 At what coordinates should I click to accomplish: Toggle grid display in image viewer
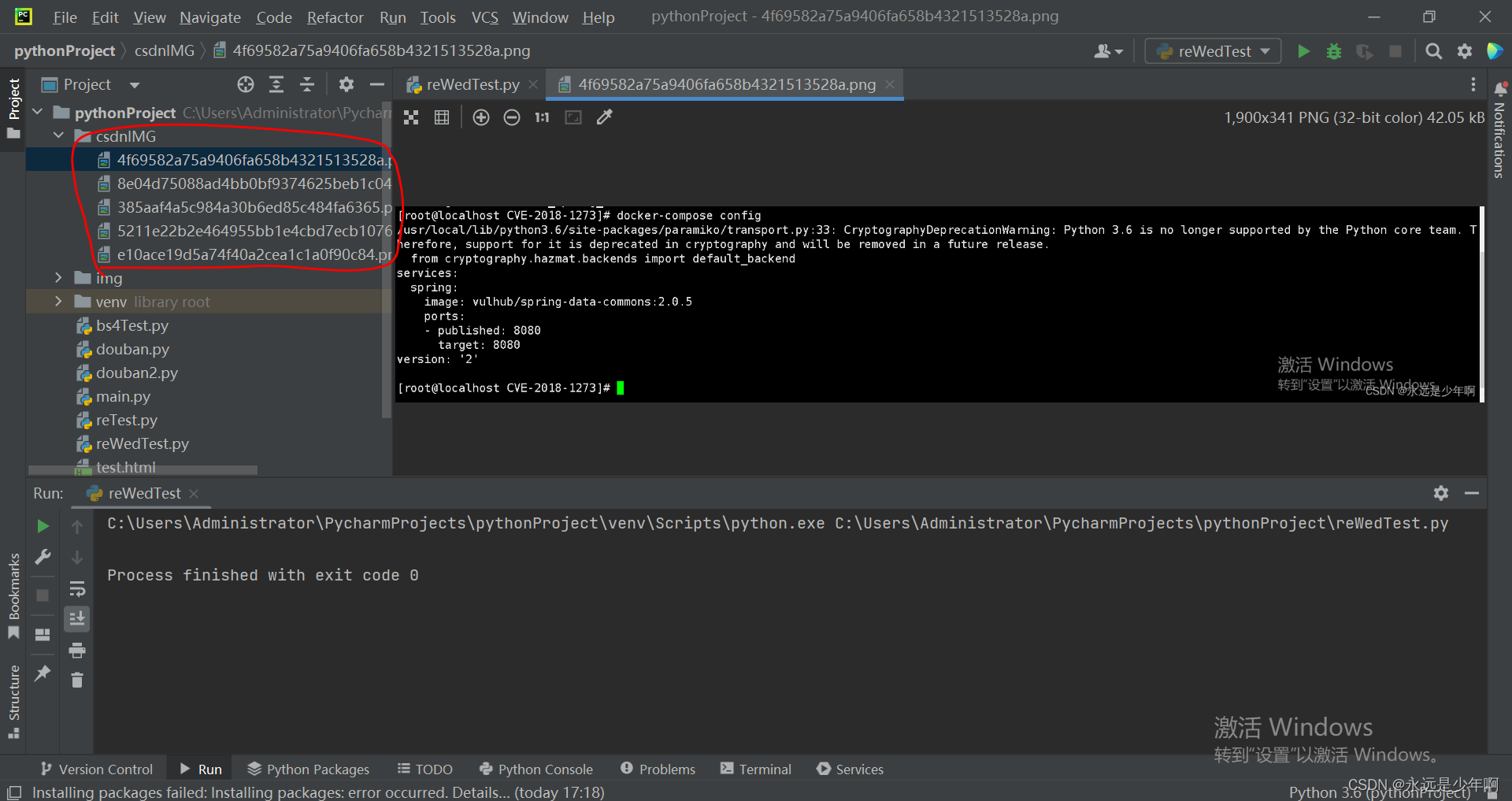(x=442, y=117)
